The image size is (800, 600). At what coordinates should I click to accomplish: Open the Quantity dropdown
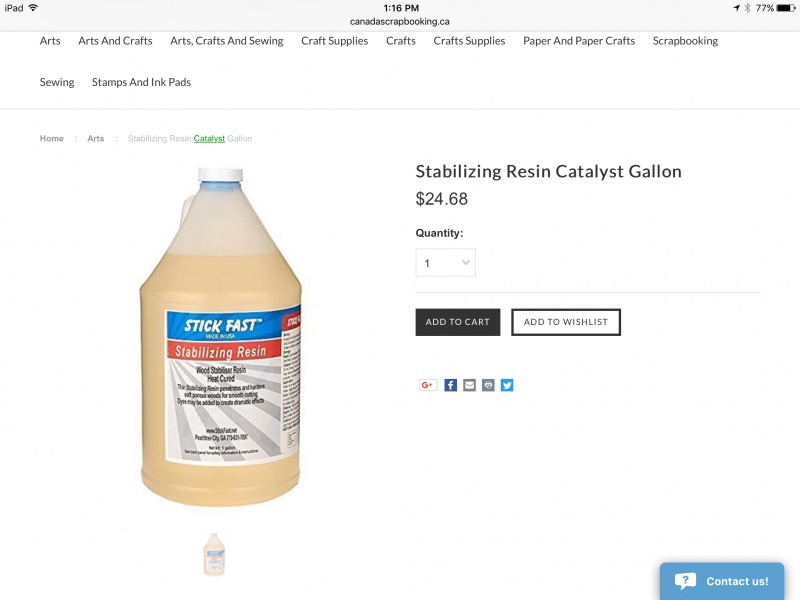[446, 263]
